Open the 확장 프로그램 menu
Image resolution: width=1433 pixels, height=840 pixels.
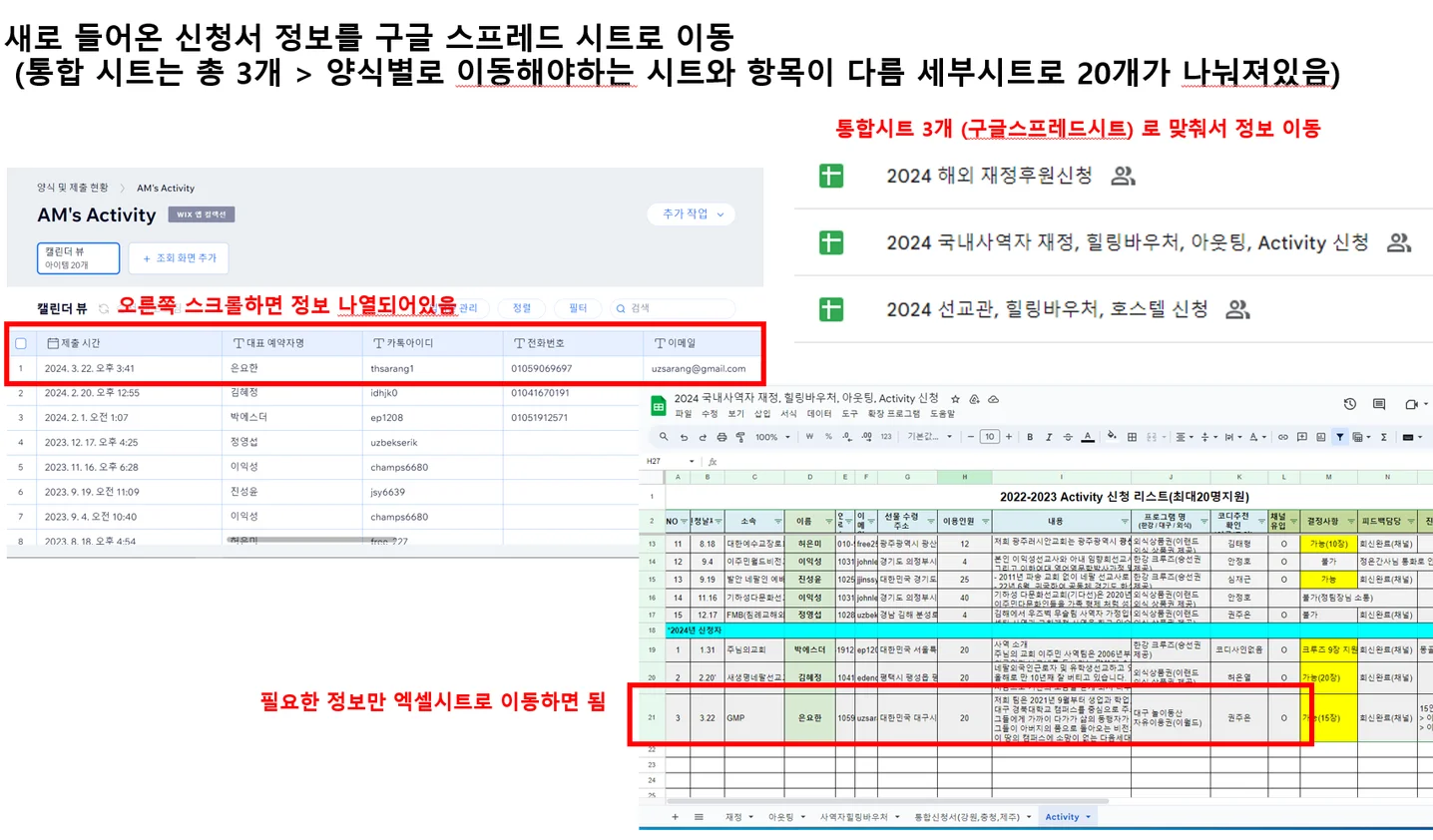893,413
